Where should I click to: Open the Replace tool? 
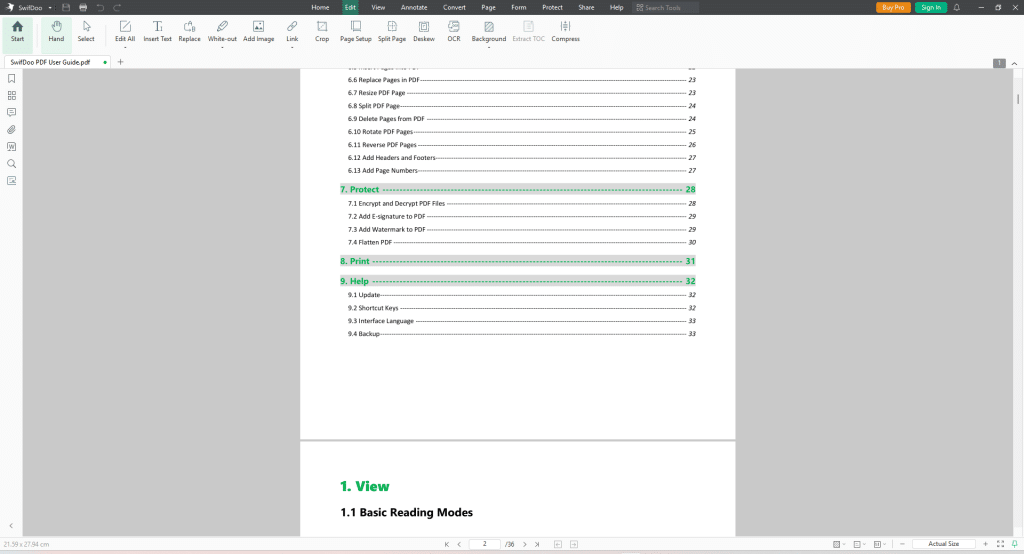pos(189,31)
